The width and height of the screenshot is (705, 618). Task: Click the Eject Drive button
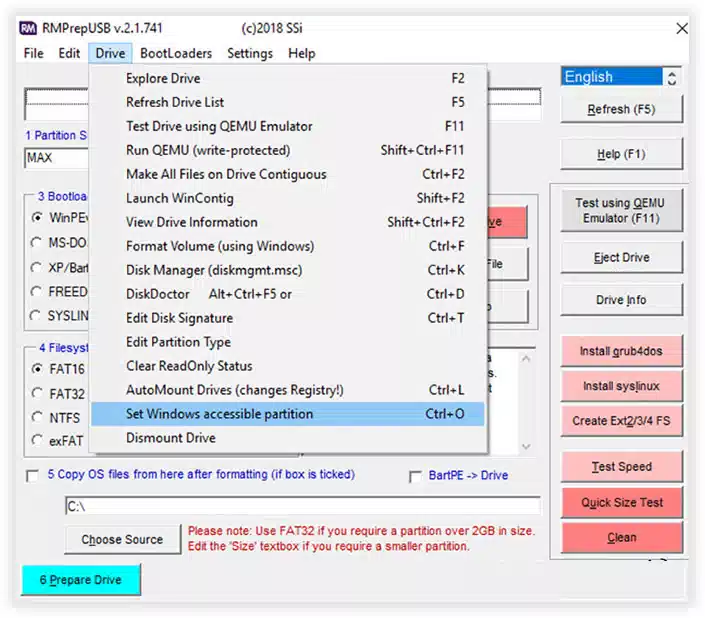coord(621,258)
